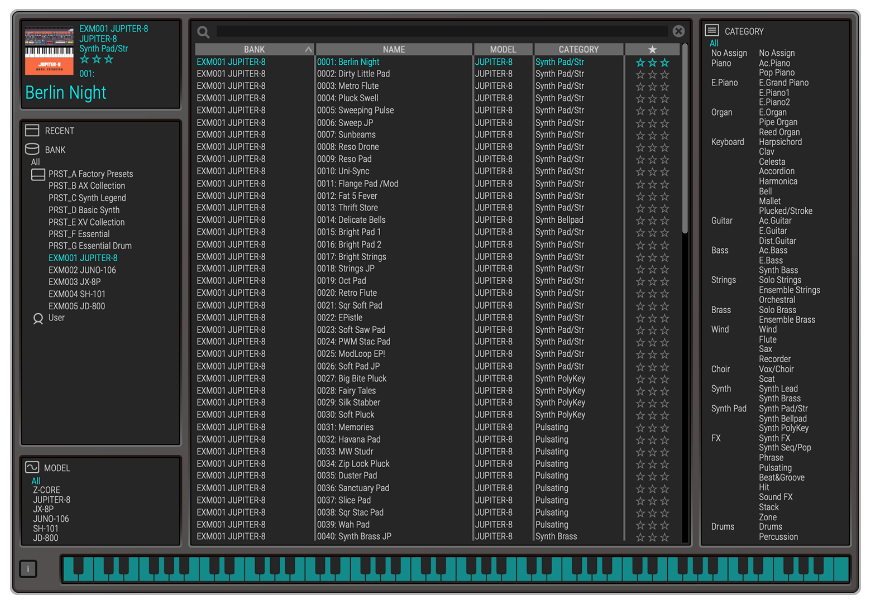The width and height of the screenshot is (869, 609).
Task: Filter by JX-8P model
Action: coord(43,509)
